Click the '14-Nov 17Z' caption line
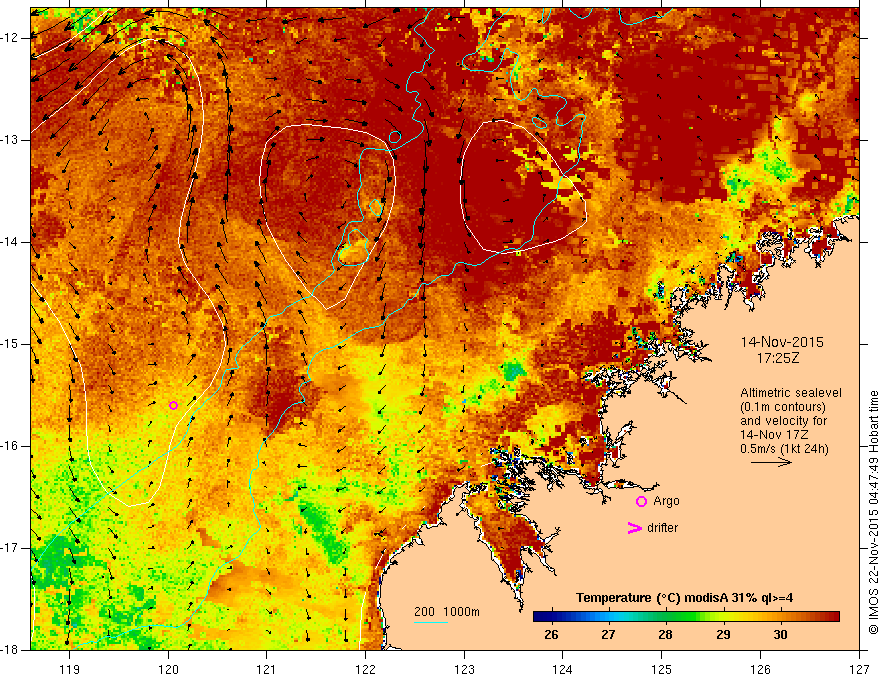Viewport: 880px width, 680px height. (x=771, y=435)
